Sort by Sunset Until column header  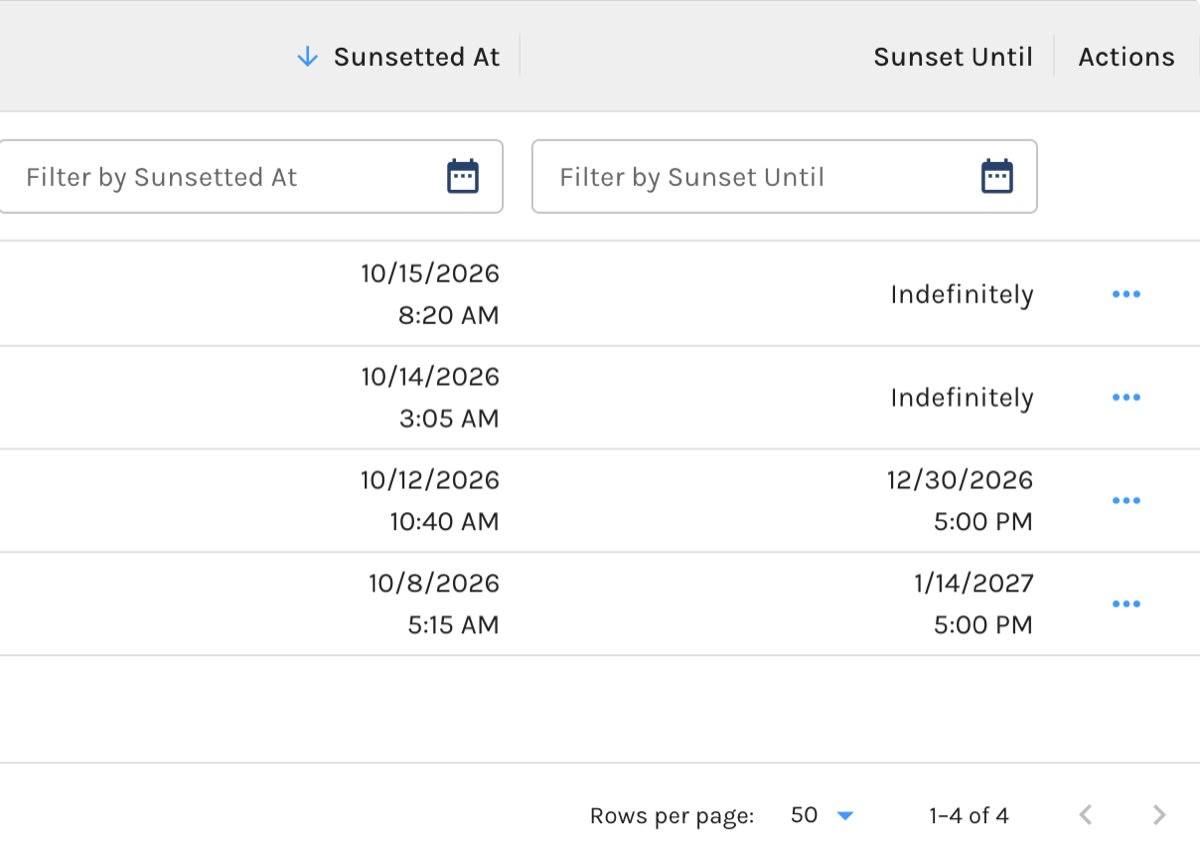(953, 57)
